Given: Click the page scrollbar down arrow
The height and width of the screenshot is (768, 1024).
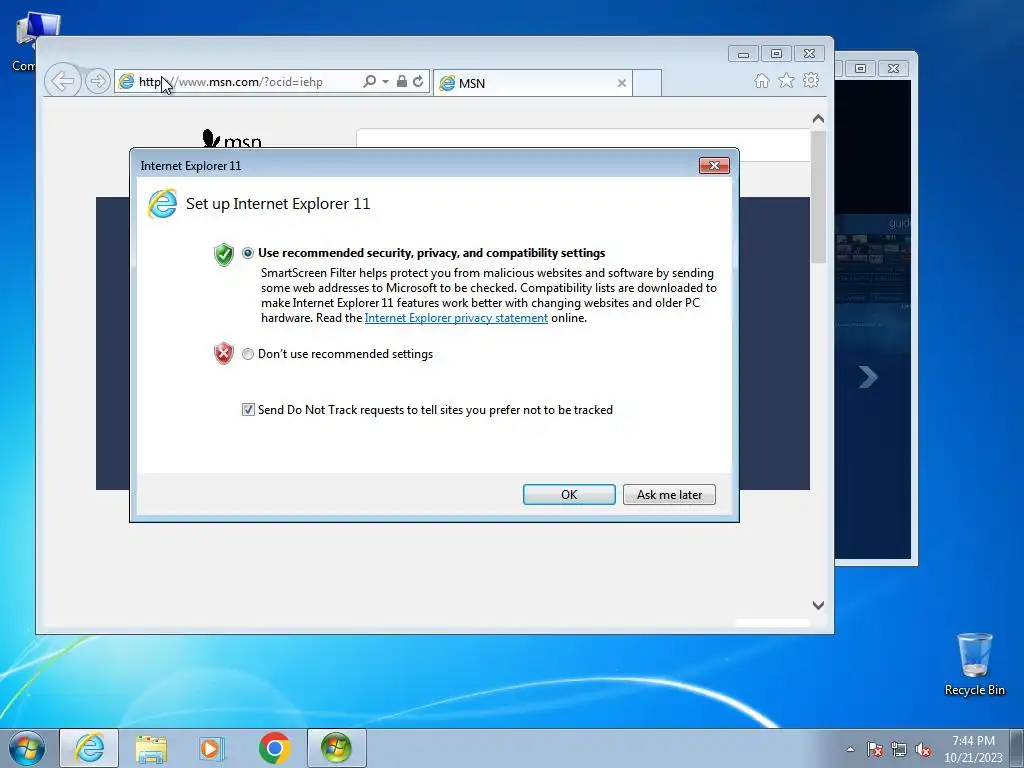Looking at the screenshot, I should point(818,605).
